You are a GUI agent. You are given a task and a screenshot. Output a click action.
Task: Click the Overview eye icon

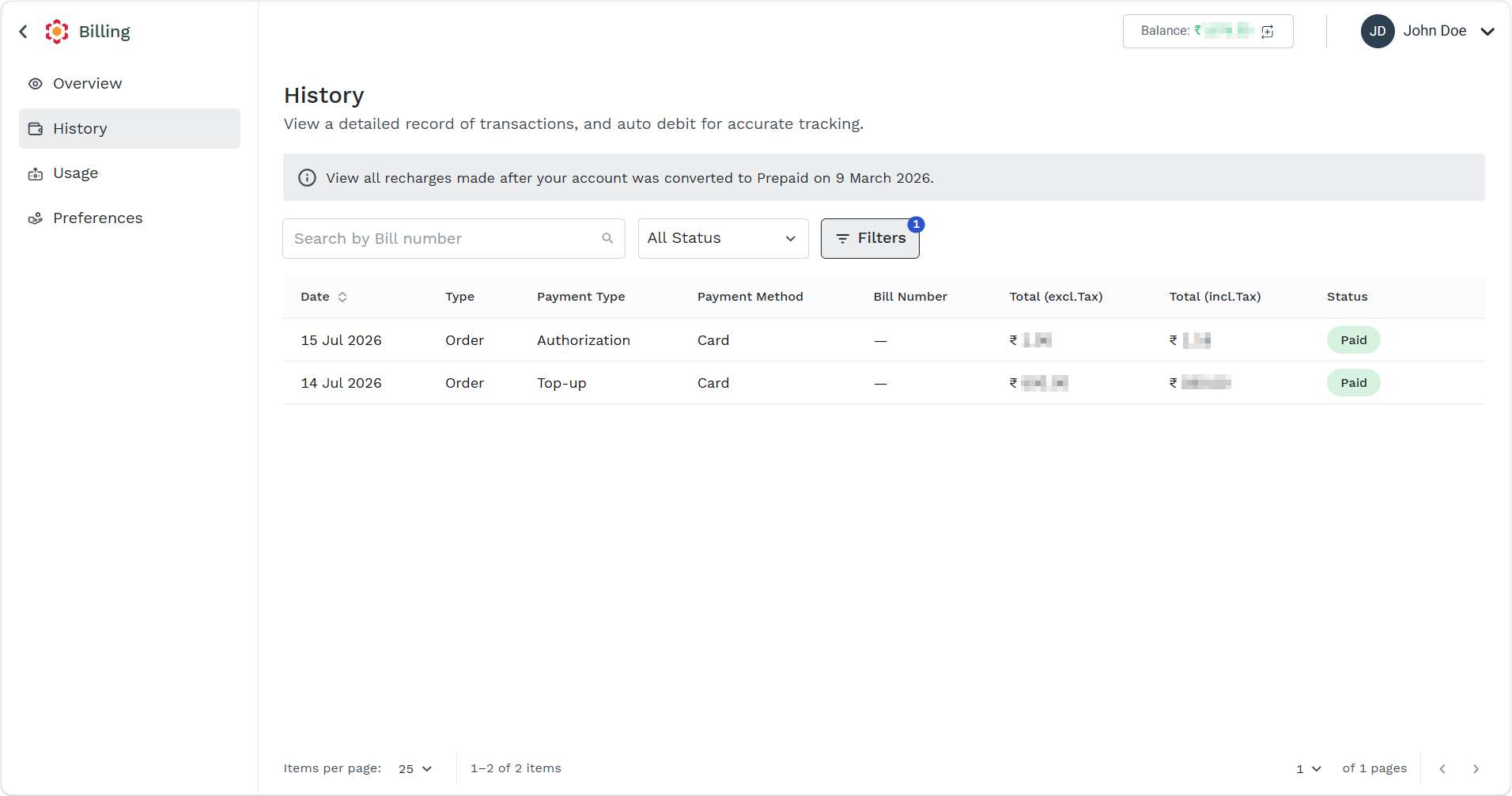point(36,84)
